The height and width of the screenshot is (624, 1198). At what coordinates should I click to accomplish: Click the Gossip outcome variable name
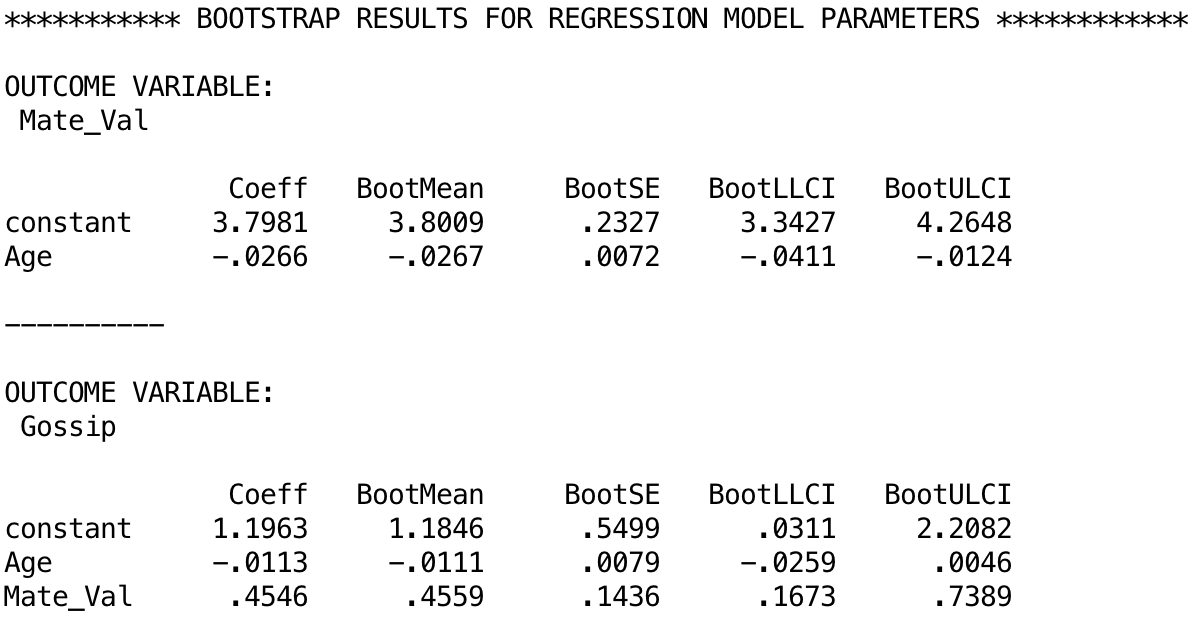pyautogui.click(x=67, y=428)
